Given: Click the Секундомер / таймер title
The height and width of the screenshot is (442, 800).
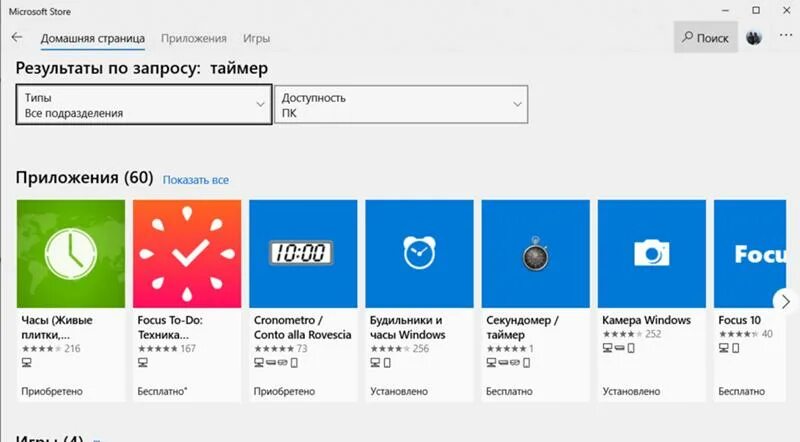Looking at the screenshot, I should [522, 327].
